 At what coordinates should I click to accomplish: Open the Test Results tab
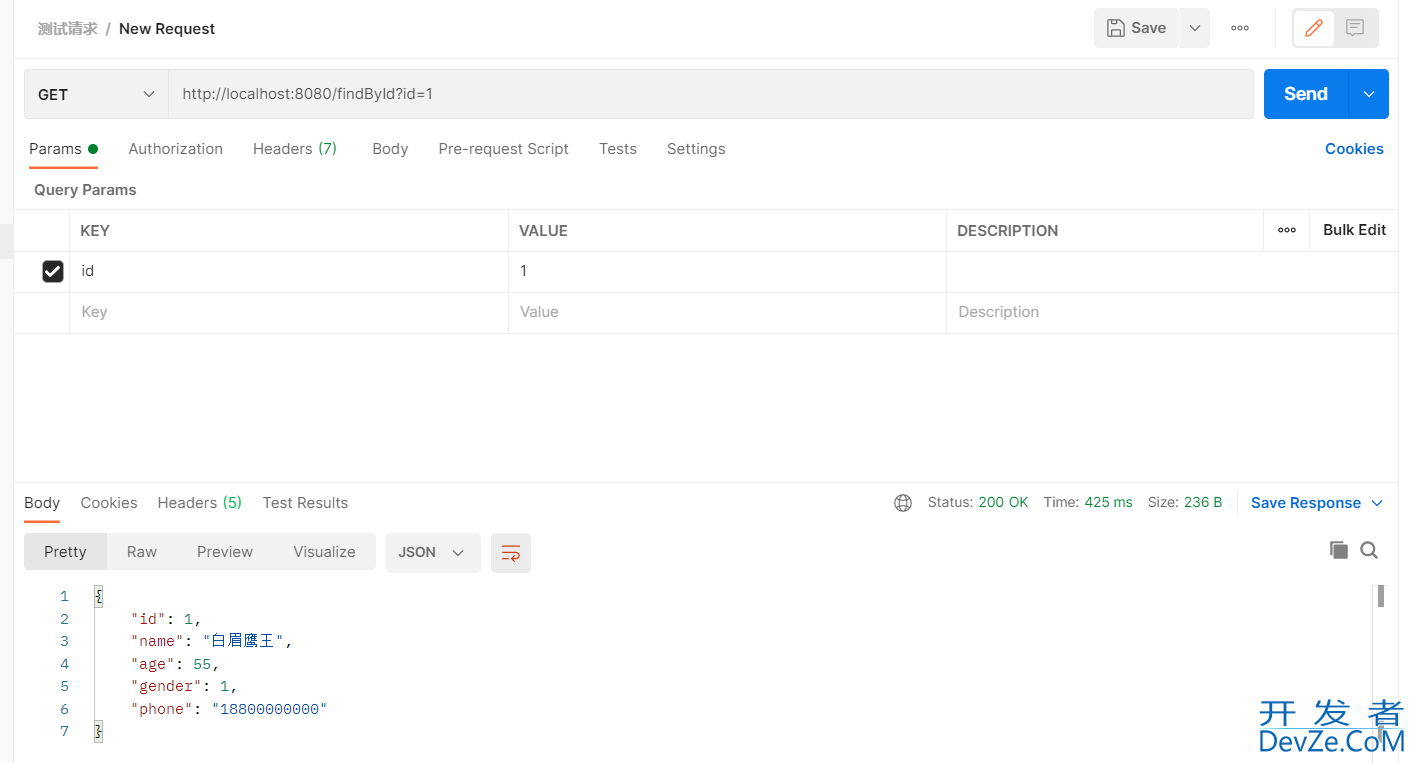click(x=305, y=503)
